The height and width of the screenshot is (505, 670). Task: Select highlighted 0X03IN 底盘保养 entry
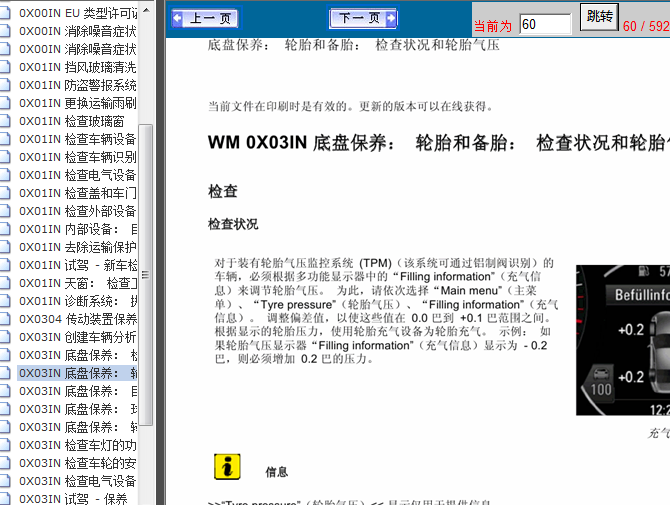(x=78, y=373)
